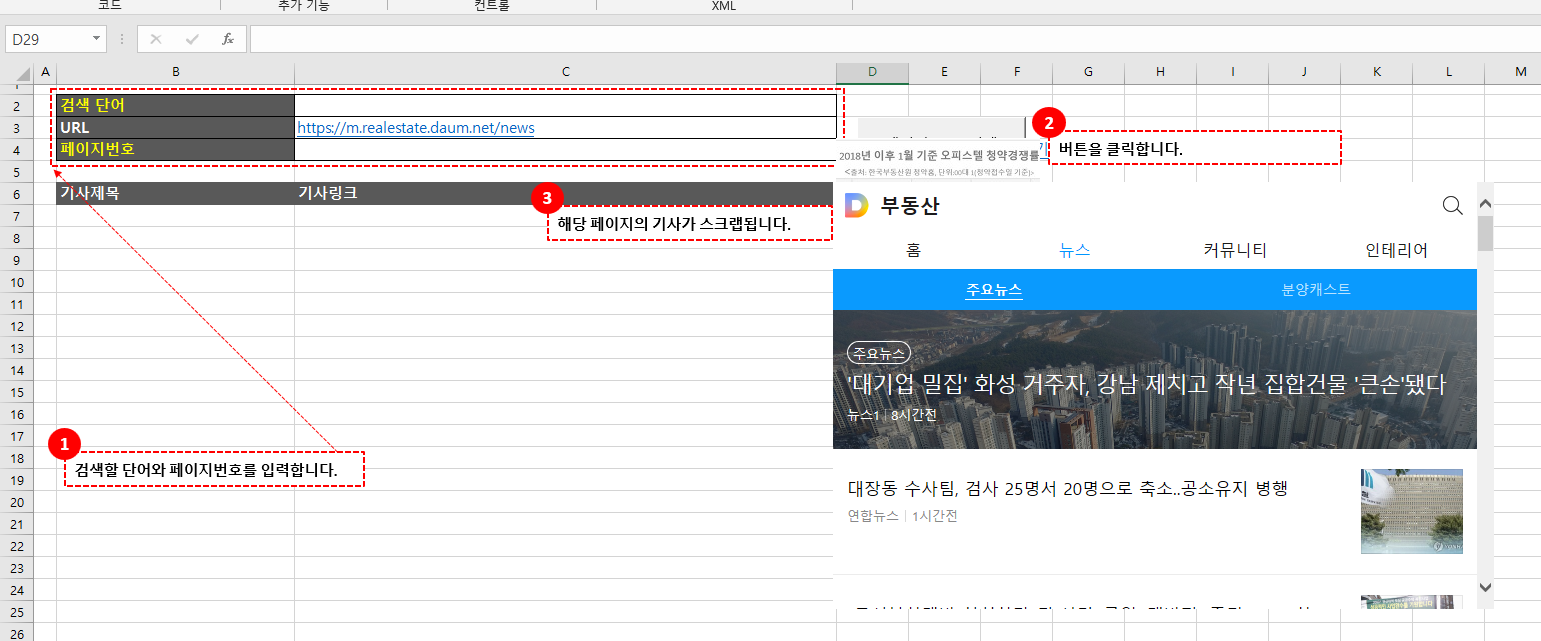
Task: Click the 부동산 site title
Action: click(x=910, y=206)
